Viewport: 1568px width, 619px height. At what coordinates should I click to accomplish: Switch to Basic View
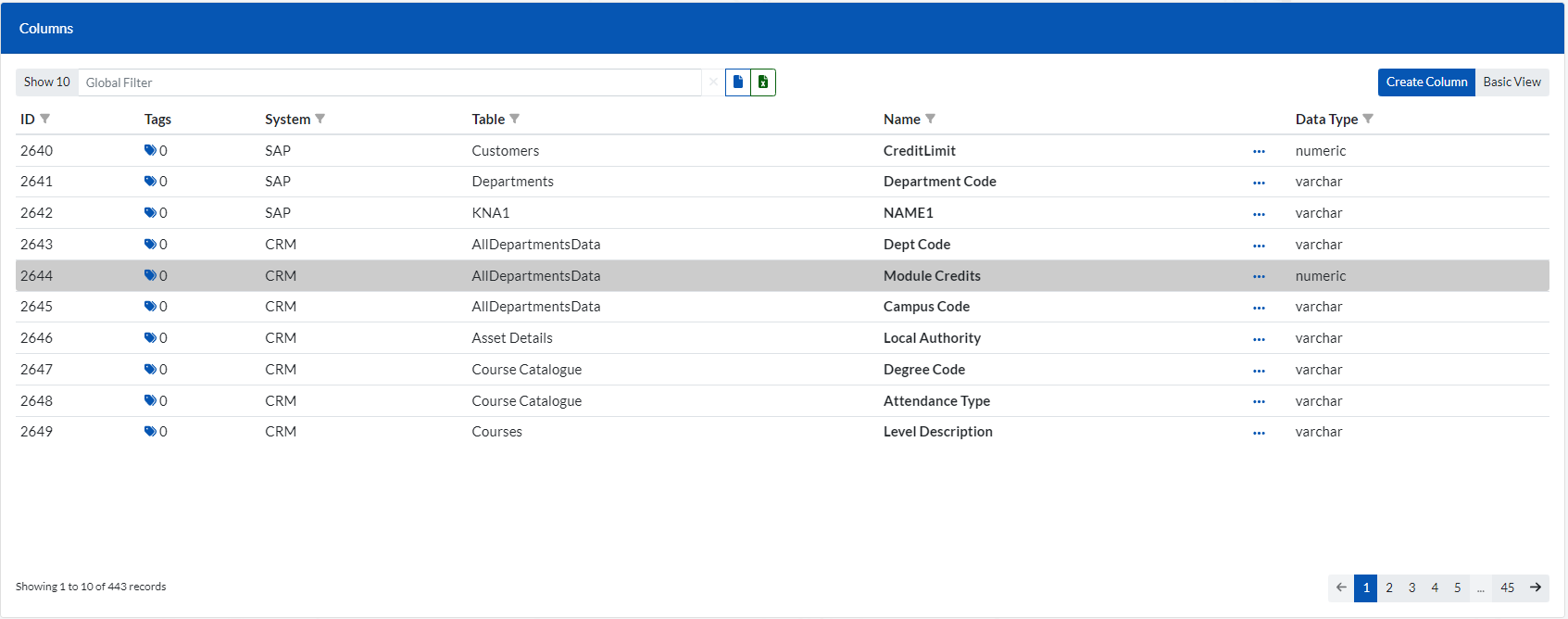[x=1512, y=82]
